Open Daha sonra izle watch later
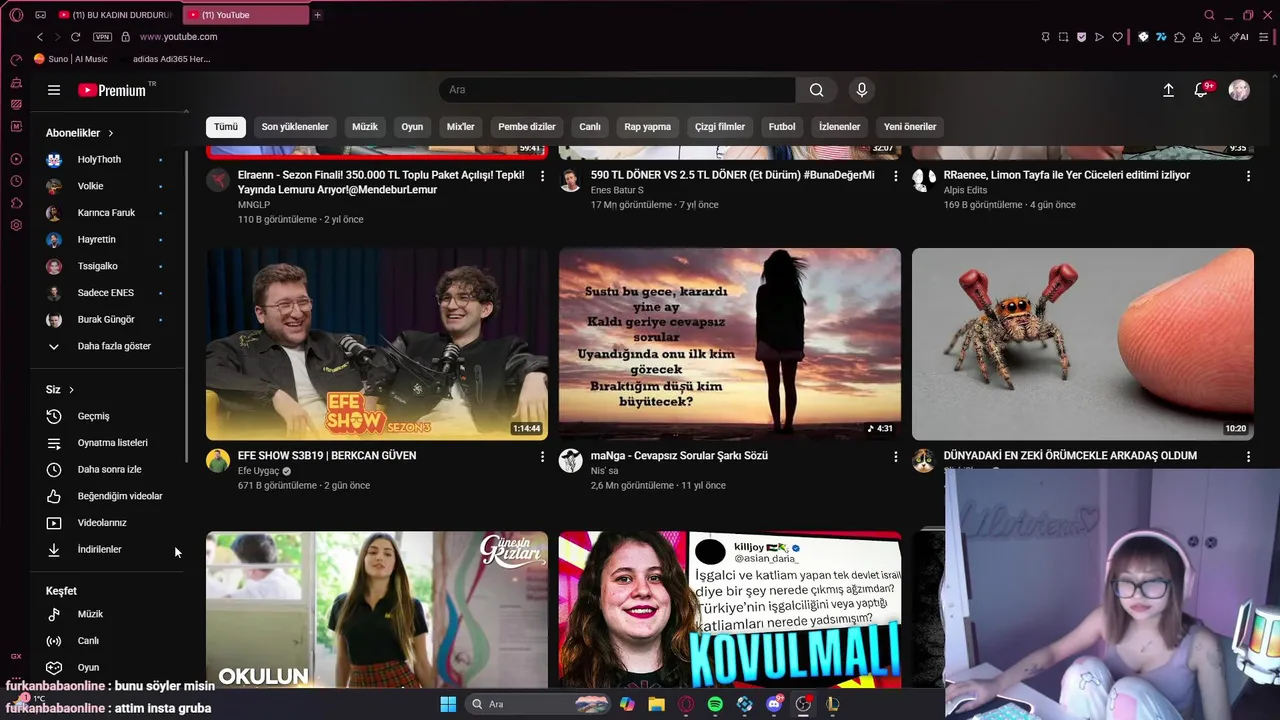This screenshot has height=720, width=1280. [108, 470]
